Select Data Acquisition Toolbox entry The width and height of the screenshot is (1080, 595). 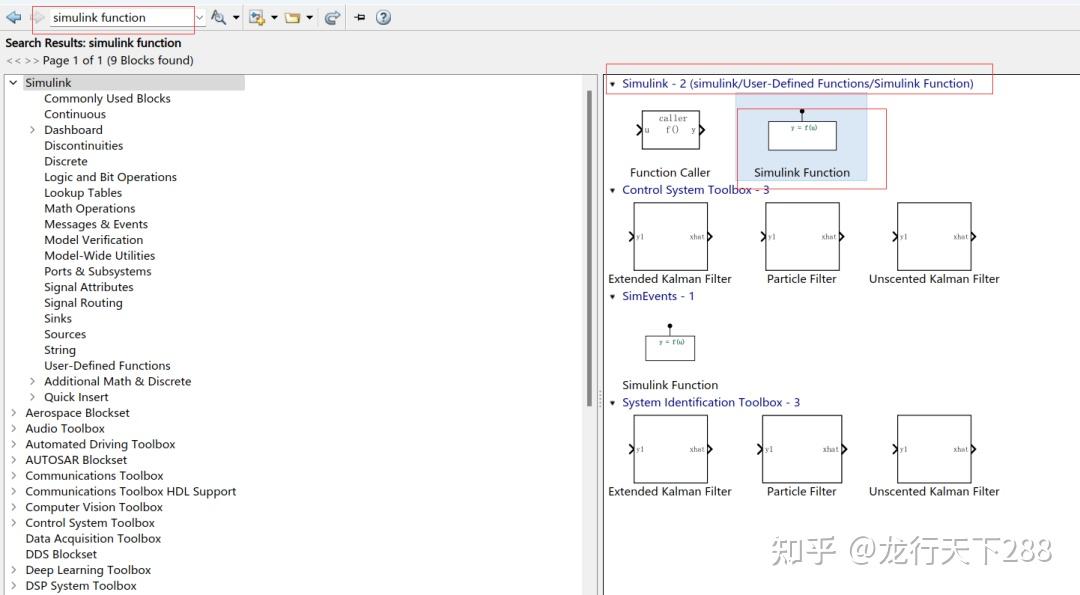(x=93, y=539)
